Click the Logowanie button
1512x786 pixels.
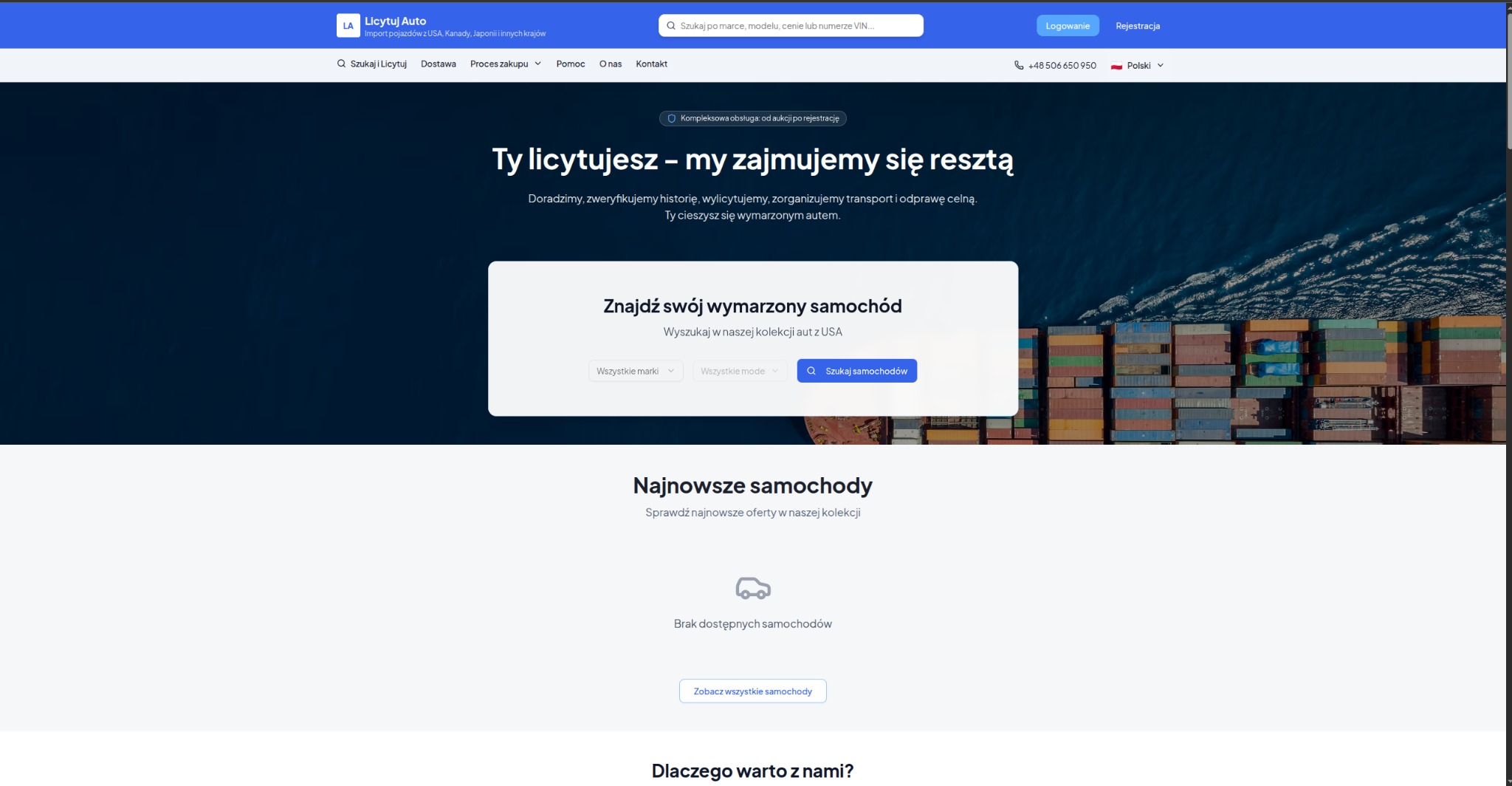1068,25
